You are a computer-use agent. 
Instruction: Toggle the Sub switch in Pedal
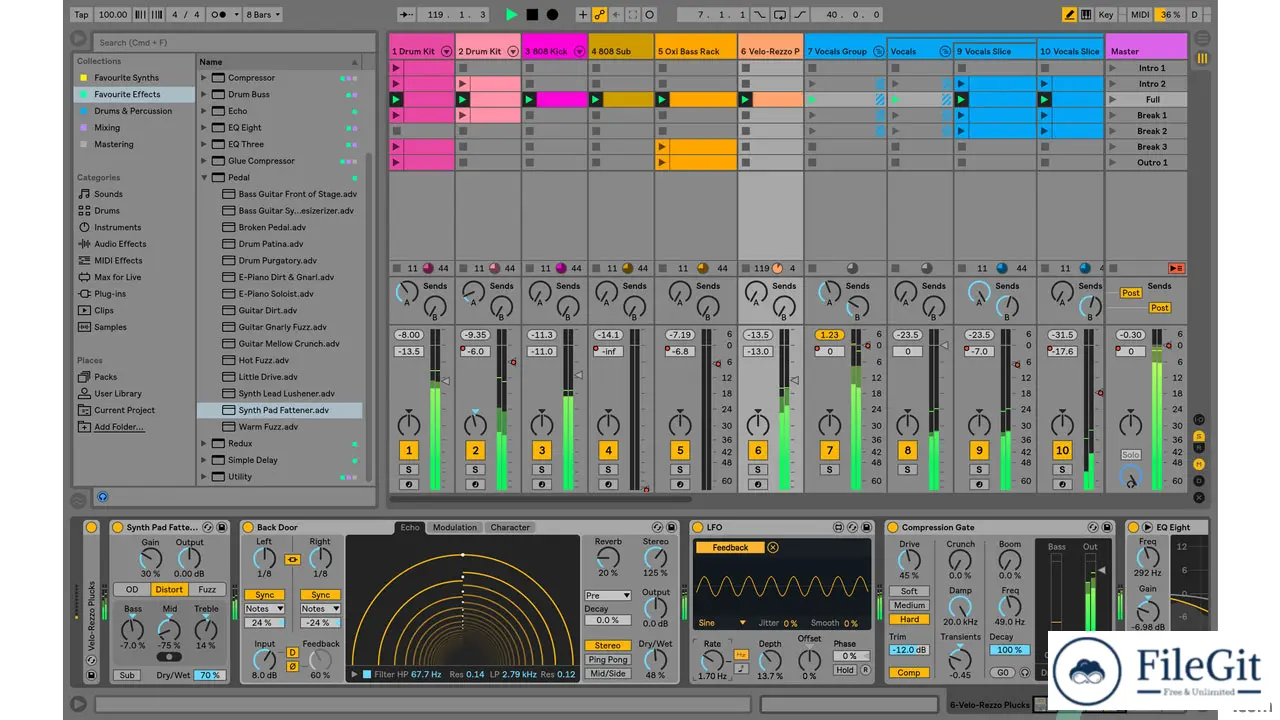[127, 675]
